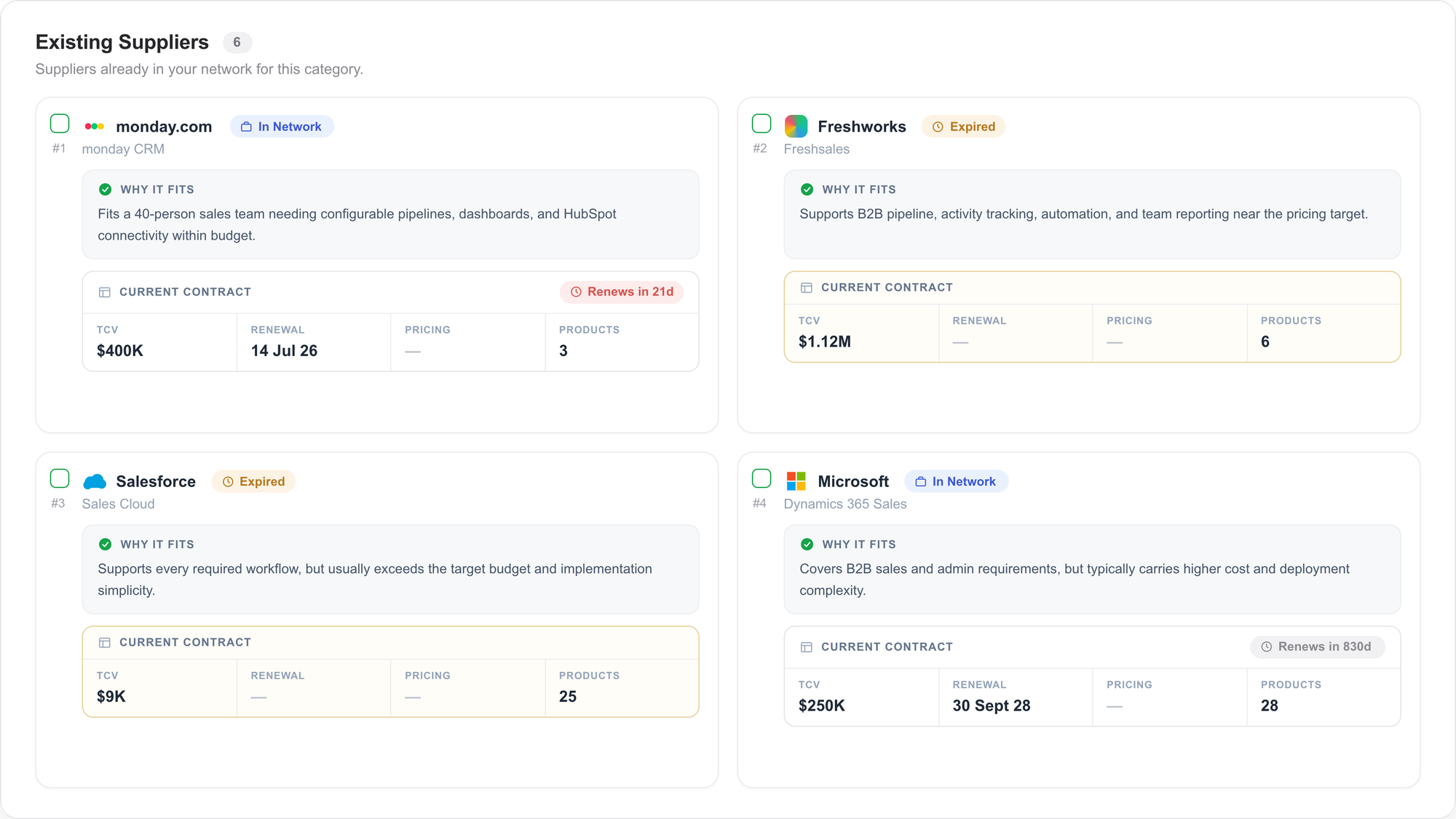Image resolution: width=1456 pixels, height=819 pixels.
Task: Select the monday.com supplier checkbox
Action: pyautogui.click(x=60, y=124)
